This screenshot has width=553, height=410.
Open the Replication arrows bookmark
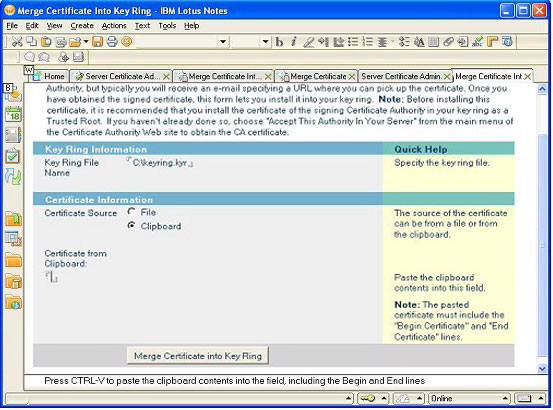13,177
